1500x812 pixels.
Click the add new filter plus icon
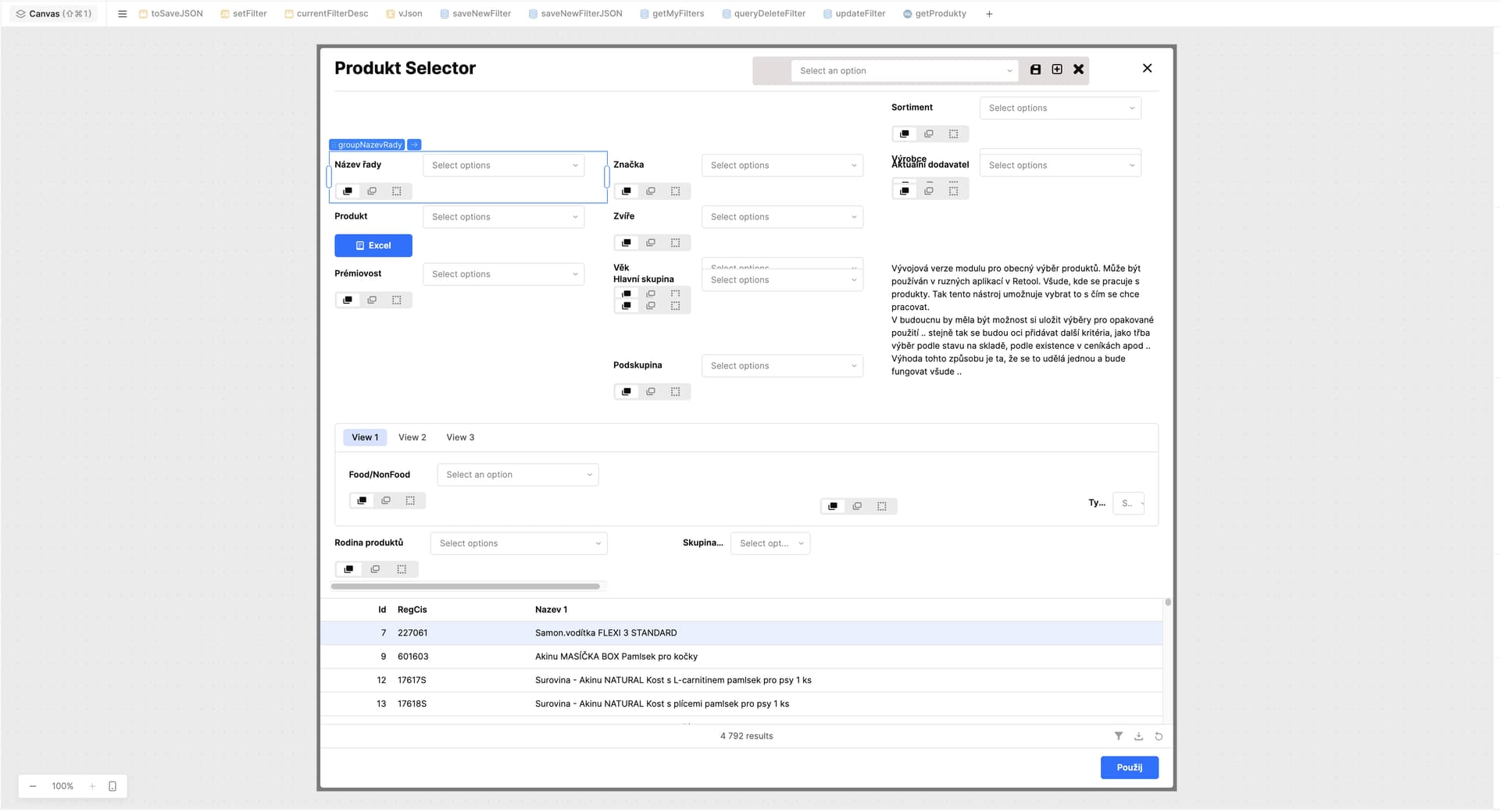[1057, 69]
